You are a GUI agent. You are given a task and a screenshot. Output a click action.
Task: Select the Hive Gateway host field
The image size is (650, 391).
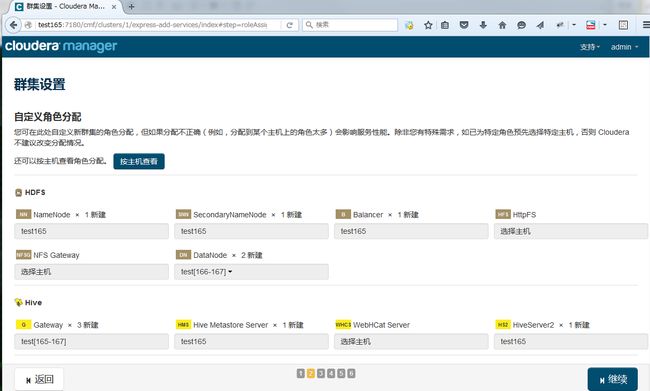[91, 341]
